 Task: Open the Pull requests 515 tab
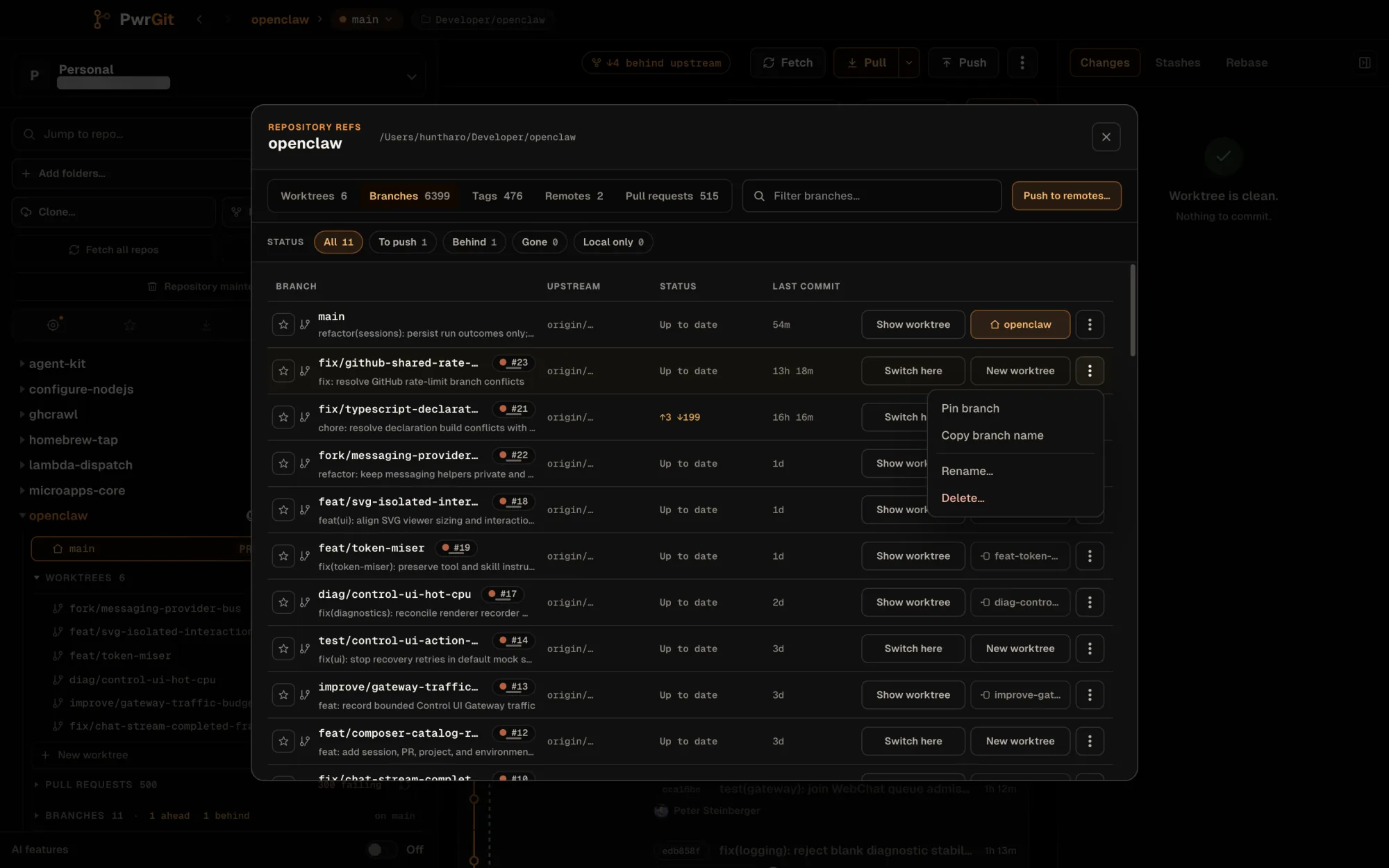pos(672,196)
